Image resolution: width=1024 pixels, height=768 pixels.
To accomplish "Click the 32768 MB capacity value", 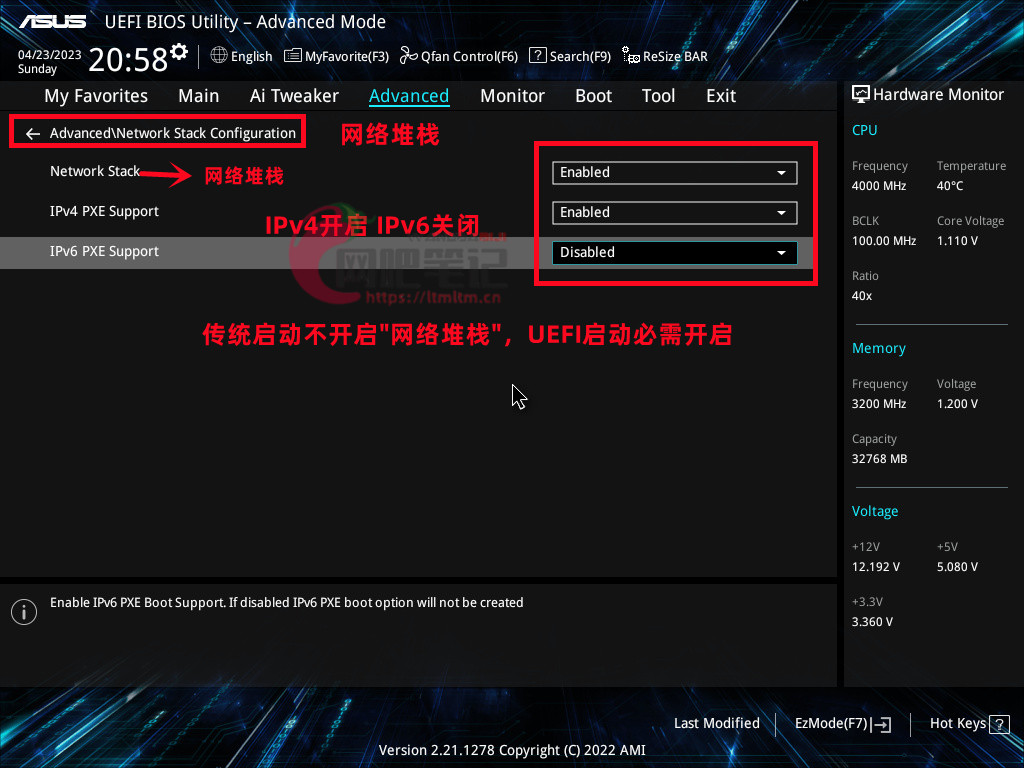I will [879, 459].
